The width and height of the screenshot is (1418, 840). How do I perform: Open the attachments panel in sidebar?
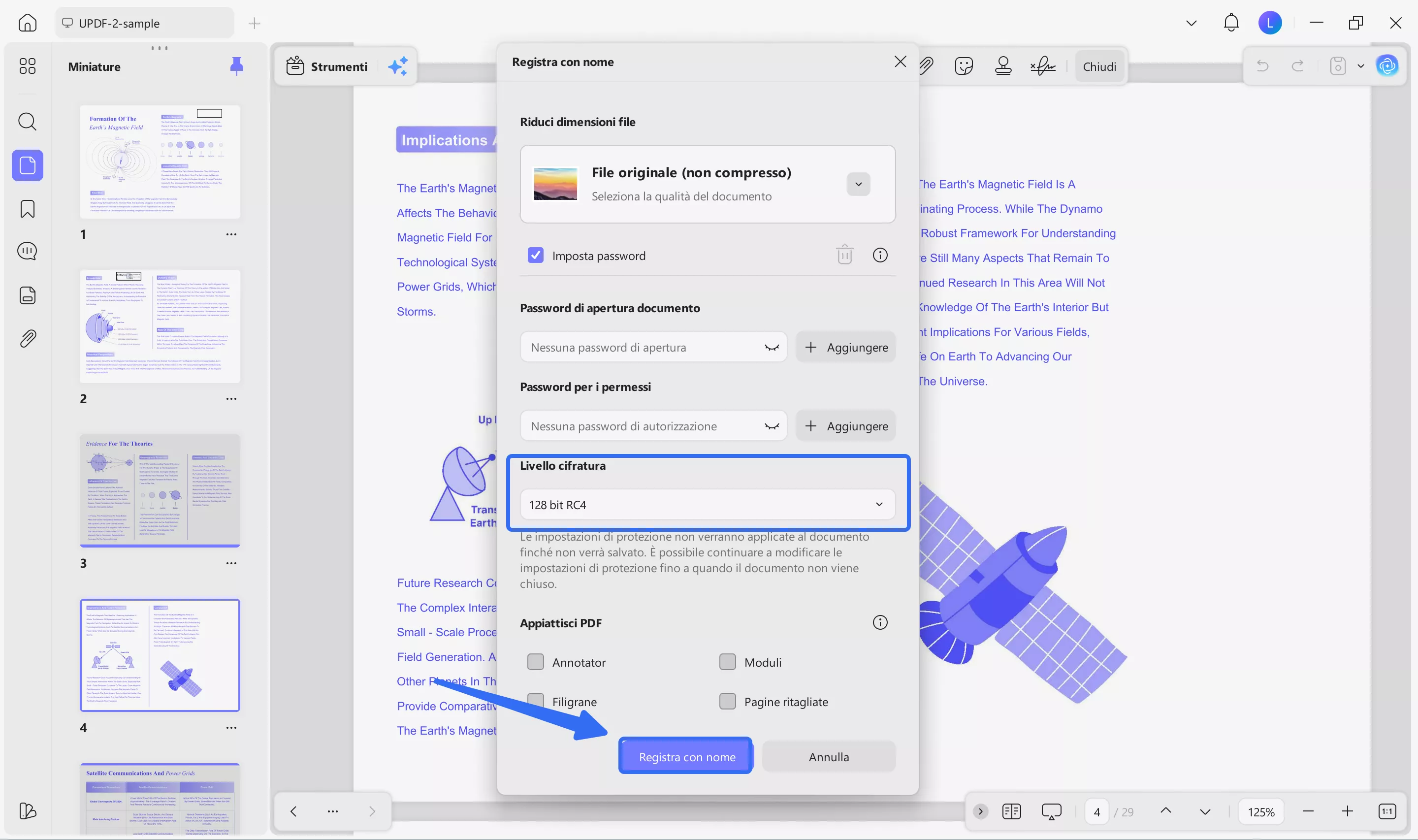tap(27, 338)
